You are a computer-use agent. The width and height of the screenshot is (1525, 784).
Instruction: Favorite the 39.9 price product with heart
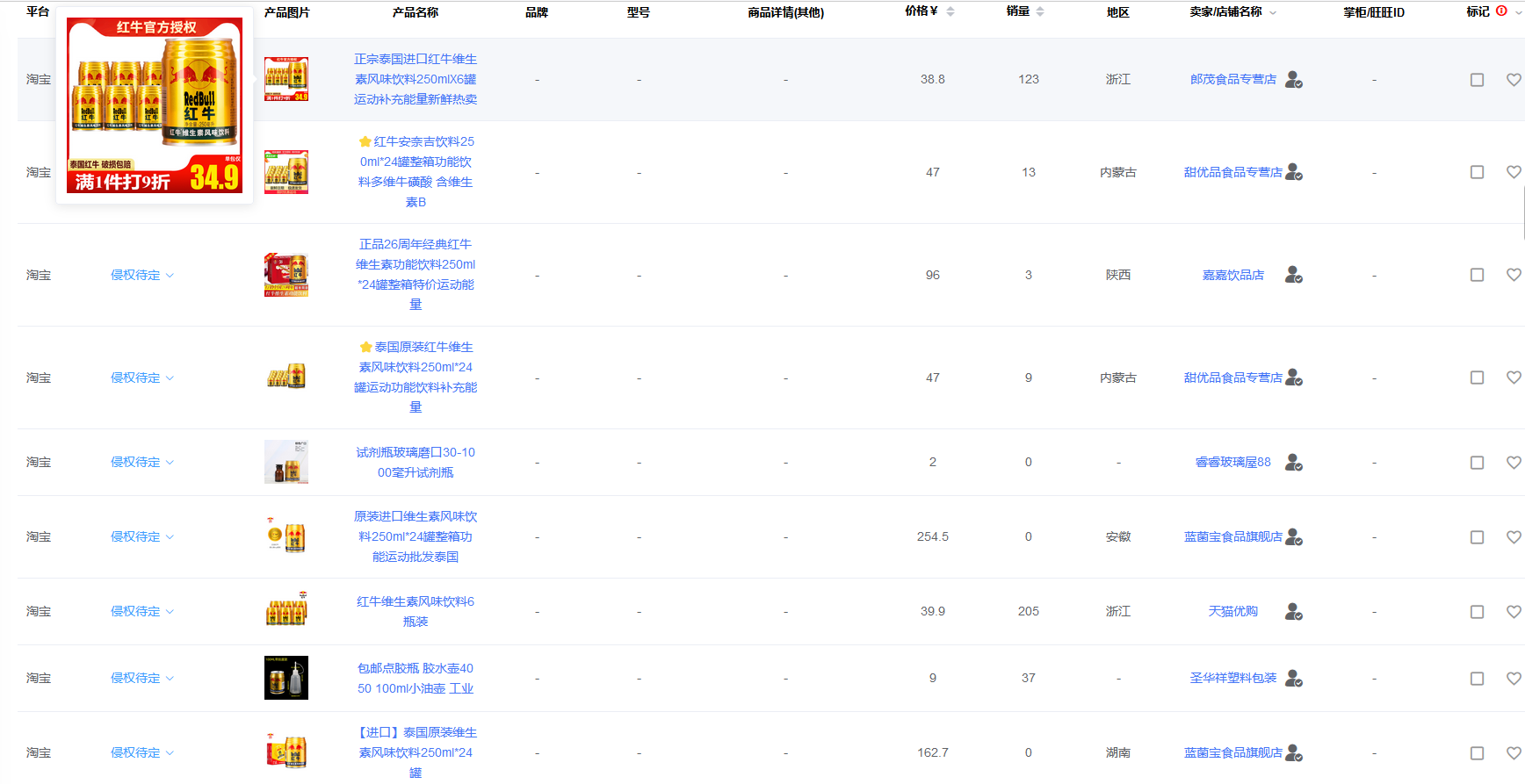coord(1514,612)
